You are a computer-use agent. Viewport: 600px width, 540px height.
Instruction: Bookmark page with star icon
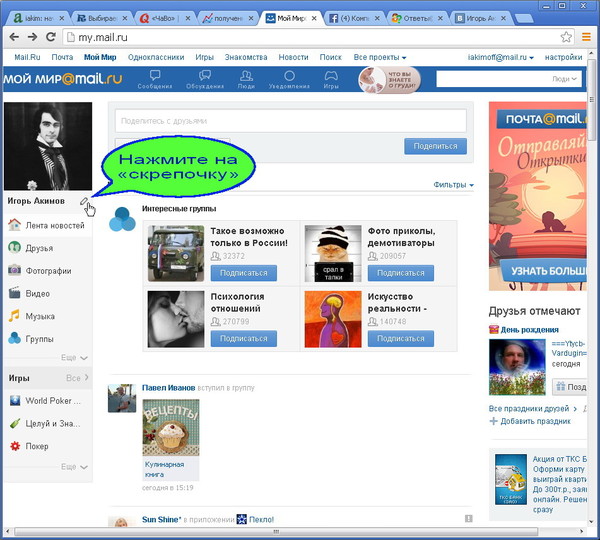pyautogui.click(x=566, y=37)
